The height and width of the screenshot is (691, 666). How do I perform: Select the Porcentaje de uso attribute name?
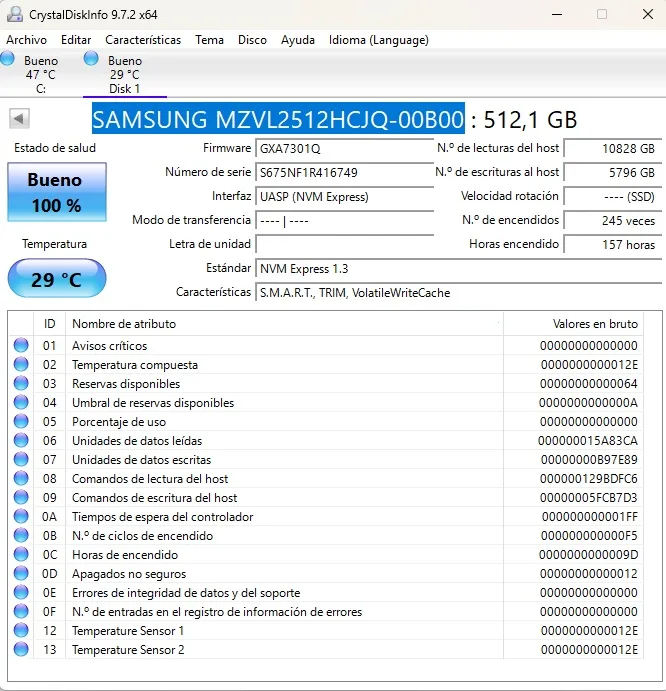[x=119, y=422]
